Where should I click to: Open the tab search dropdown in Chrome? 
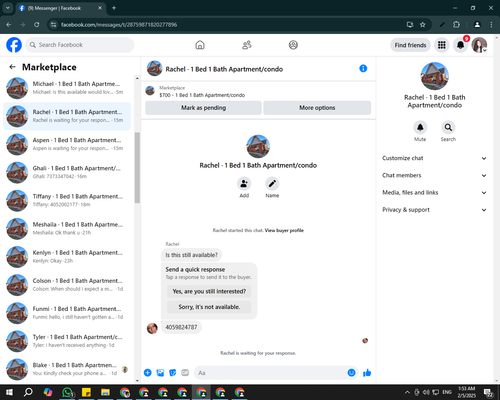[7, 8]
